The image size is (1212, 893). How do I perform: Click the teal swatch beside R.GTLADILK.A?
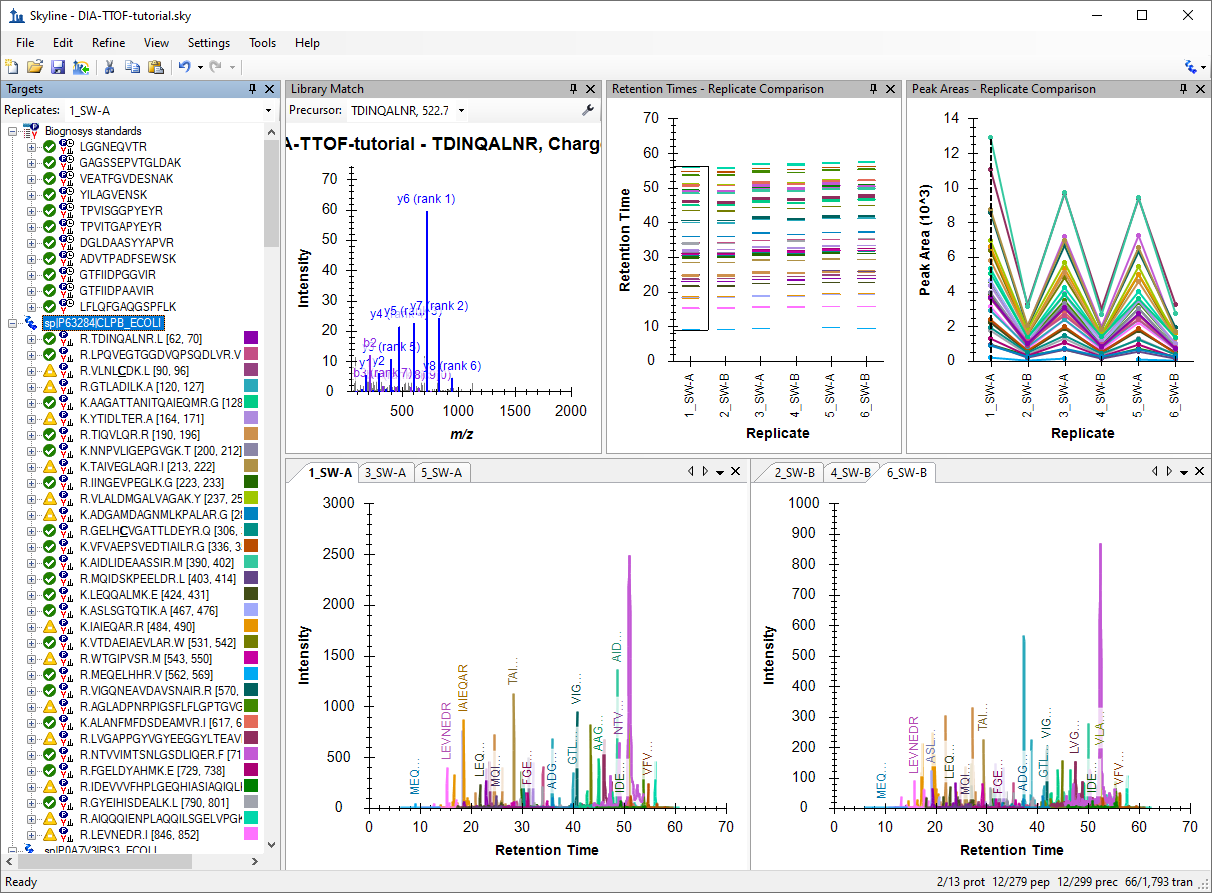(251, 387)
